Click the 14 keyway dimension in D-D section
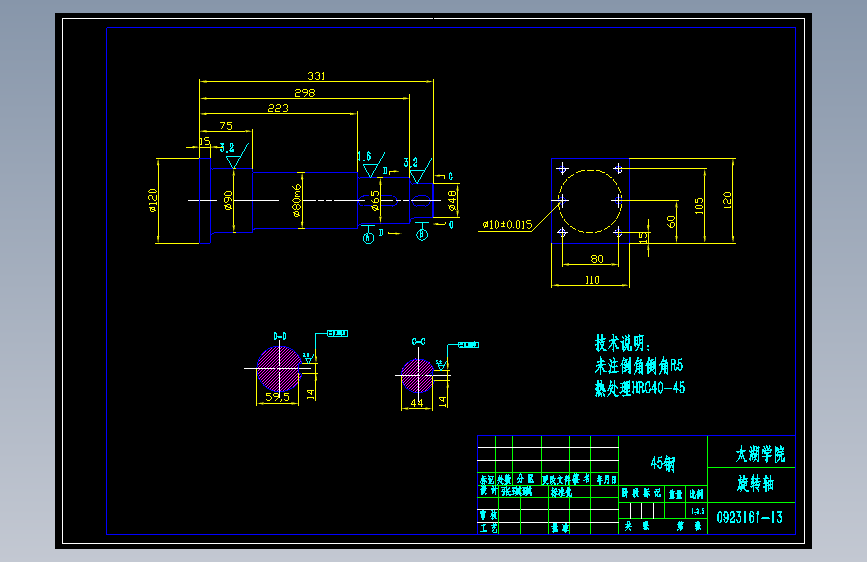Image resolution: width=867 pixels, height=562 pixels. [x=310, y=394]
